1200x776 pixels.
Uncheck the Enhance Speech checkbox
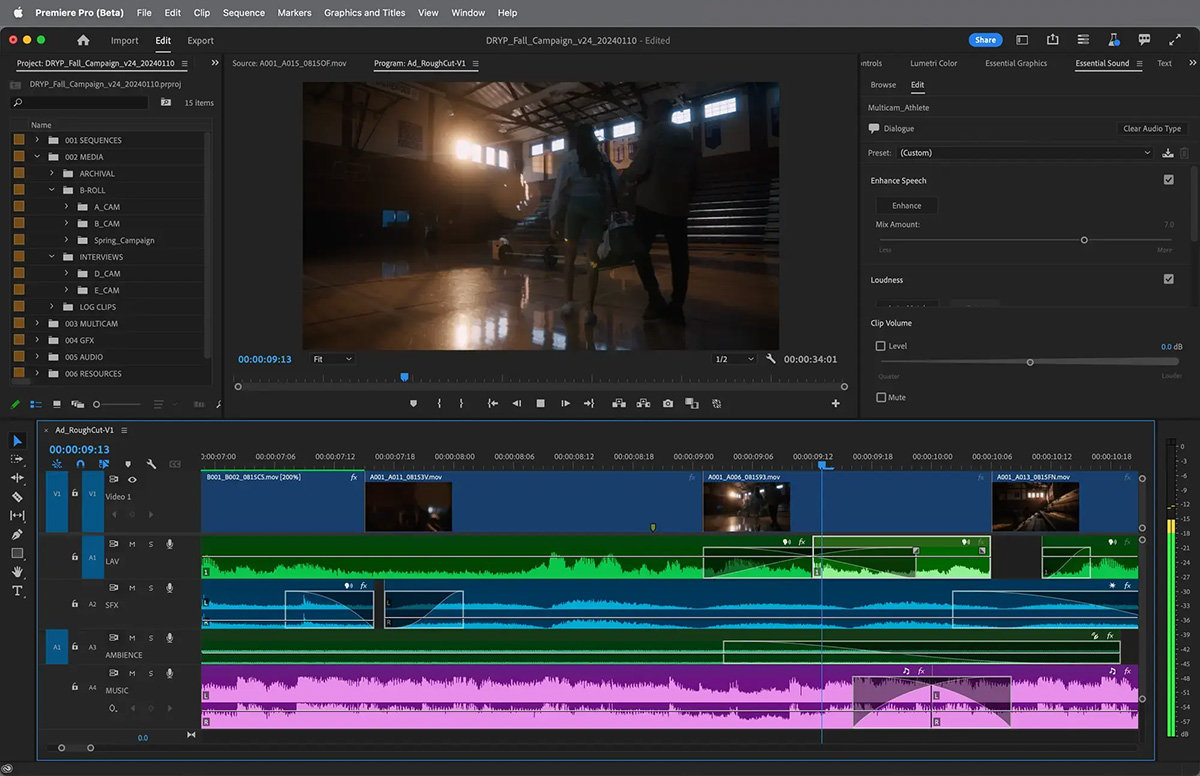click(x=1168, y=180)
